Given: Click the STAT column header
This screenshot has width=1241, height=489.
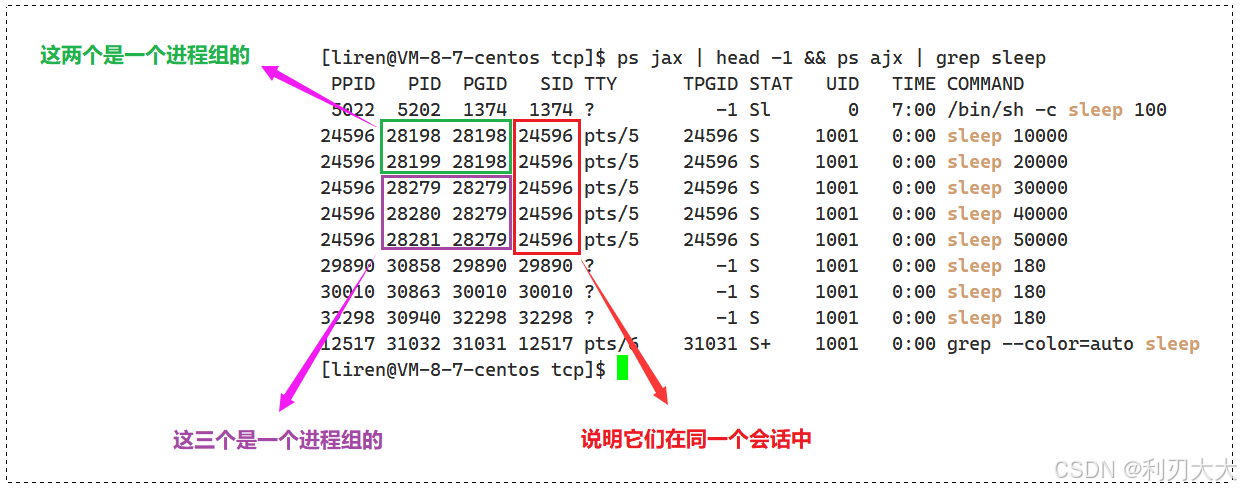Looking at the screenshot, I should point(771,84).
